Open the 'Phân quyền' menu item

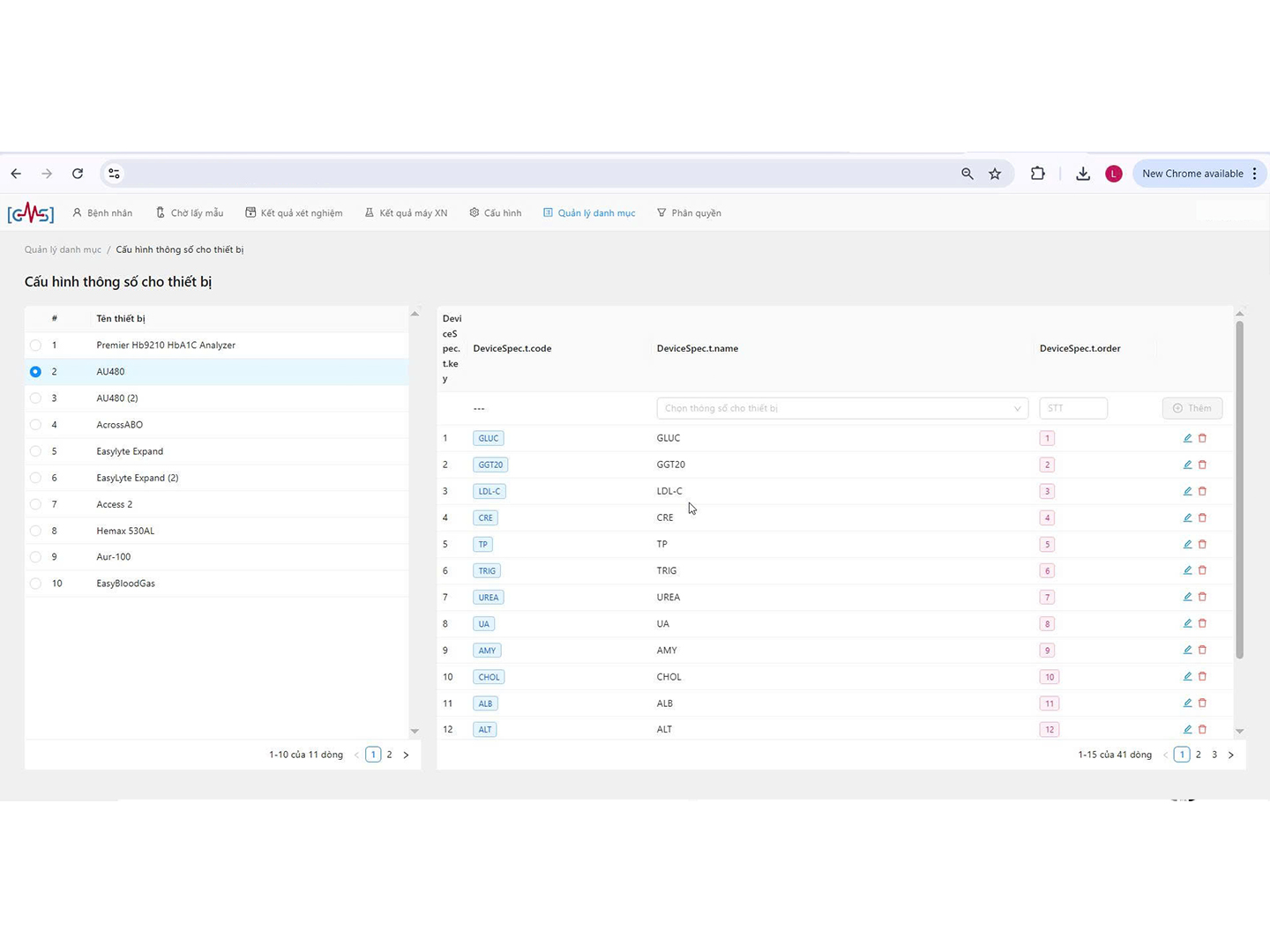tap(689, 213)
